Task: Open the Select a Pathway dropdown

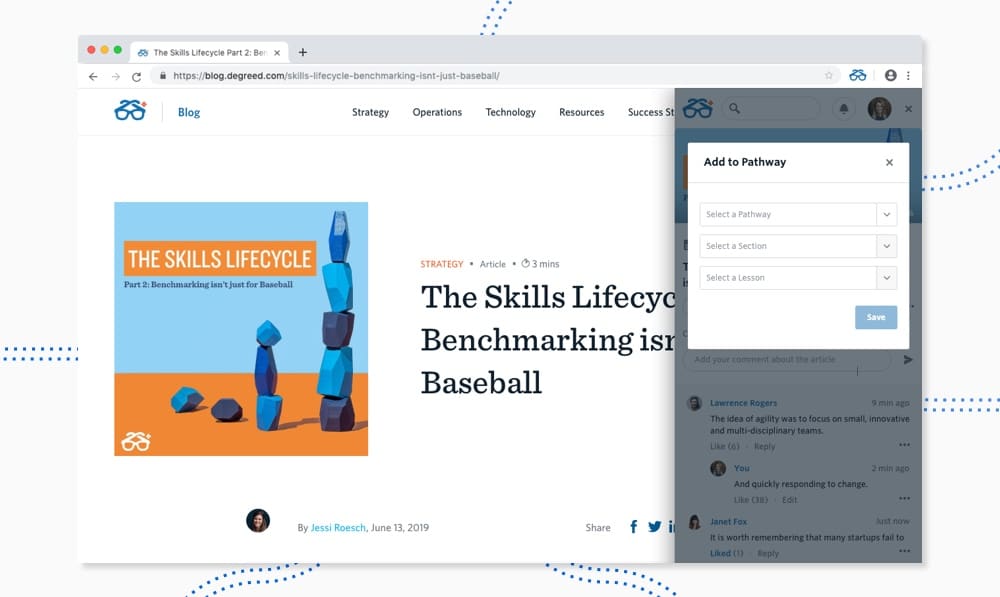Action: coord(798,214)
